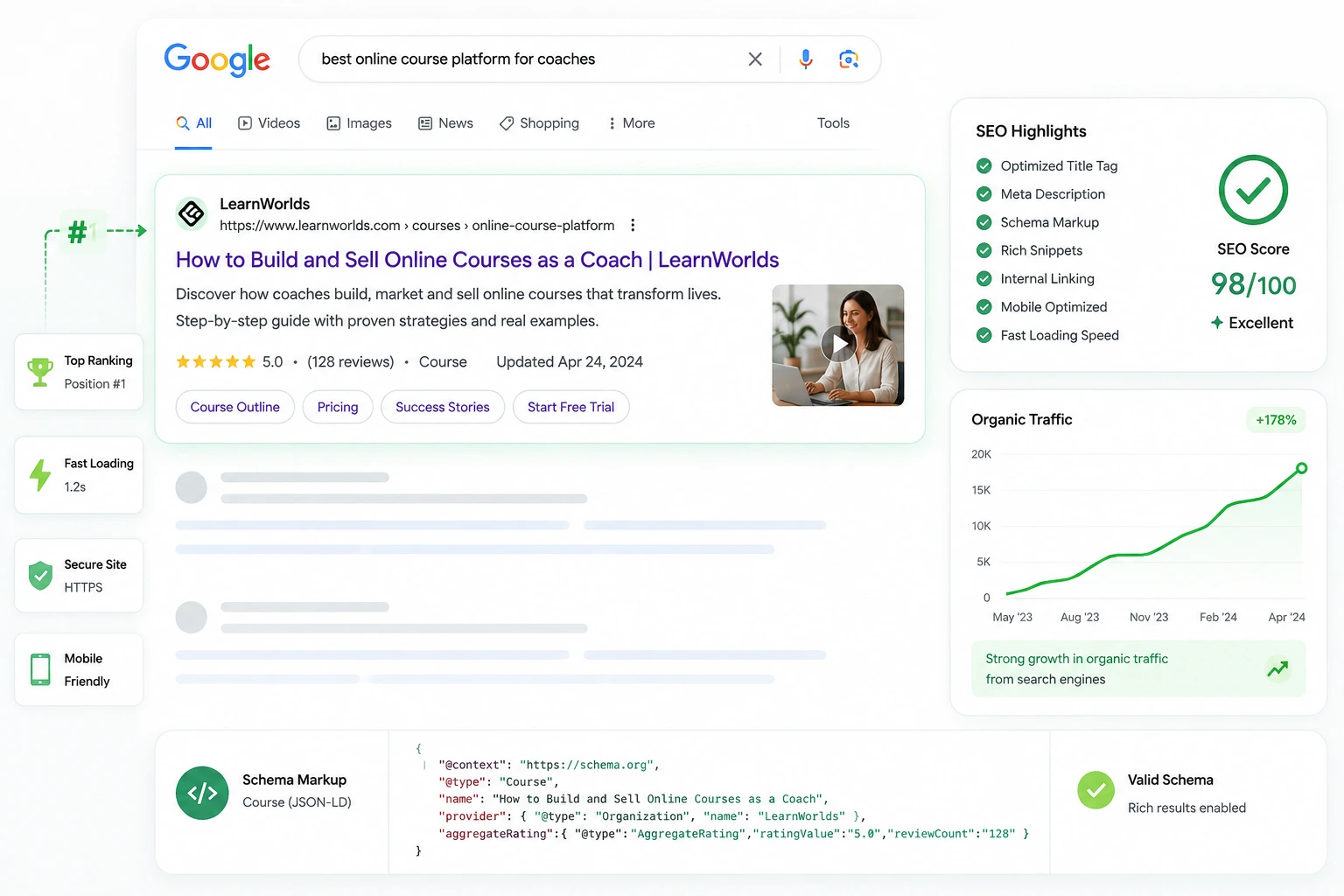Click the Updated Apr 24, 2024 date

(x=570, y=361)
